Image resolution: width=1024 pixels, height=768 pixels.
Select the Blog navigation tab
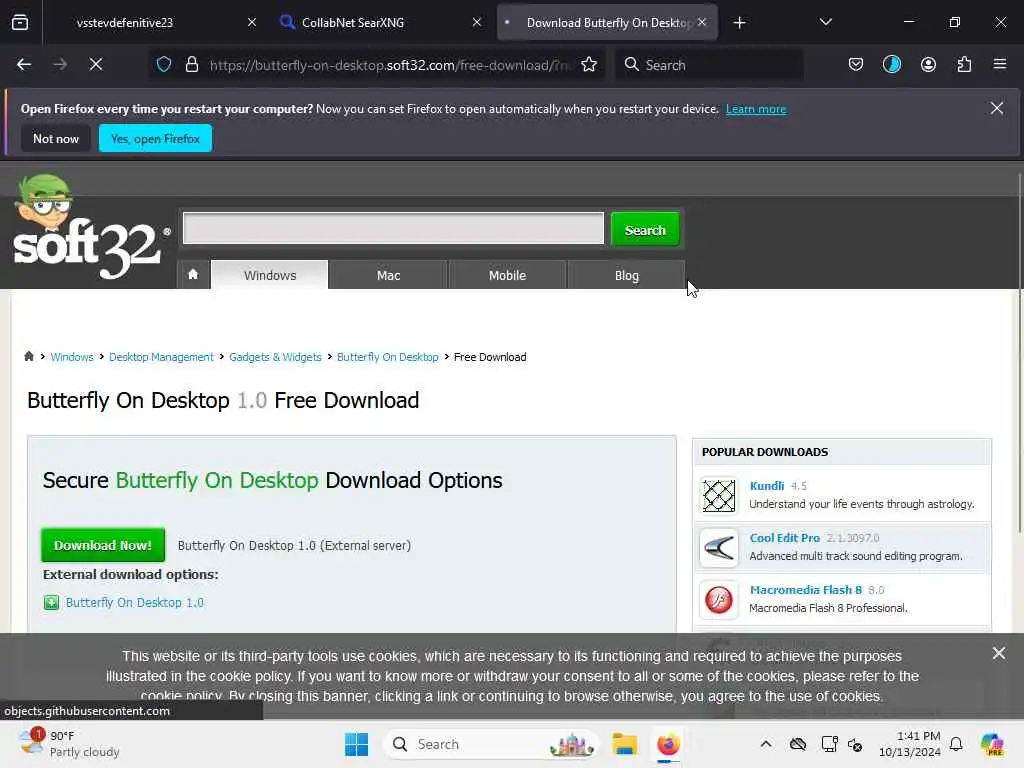627,275
